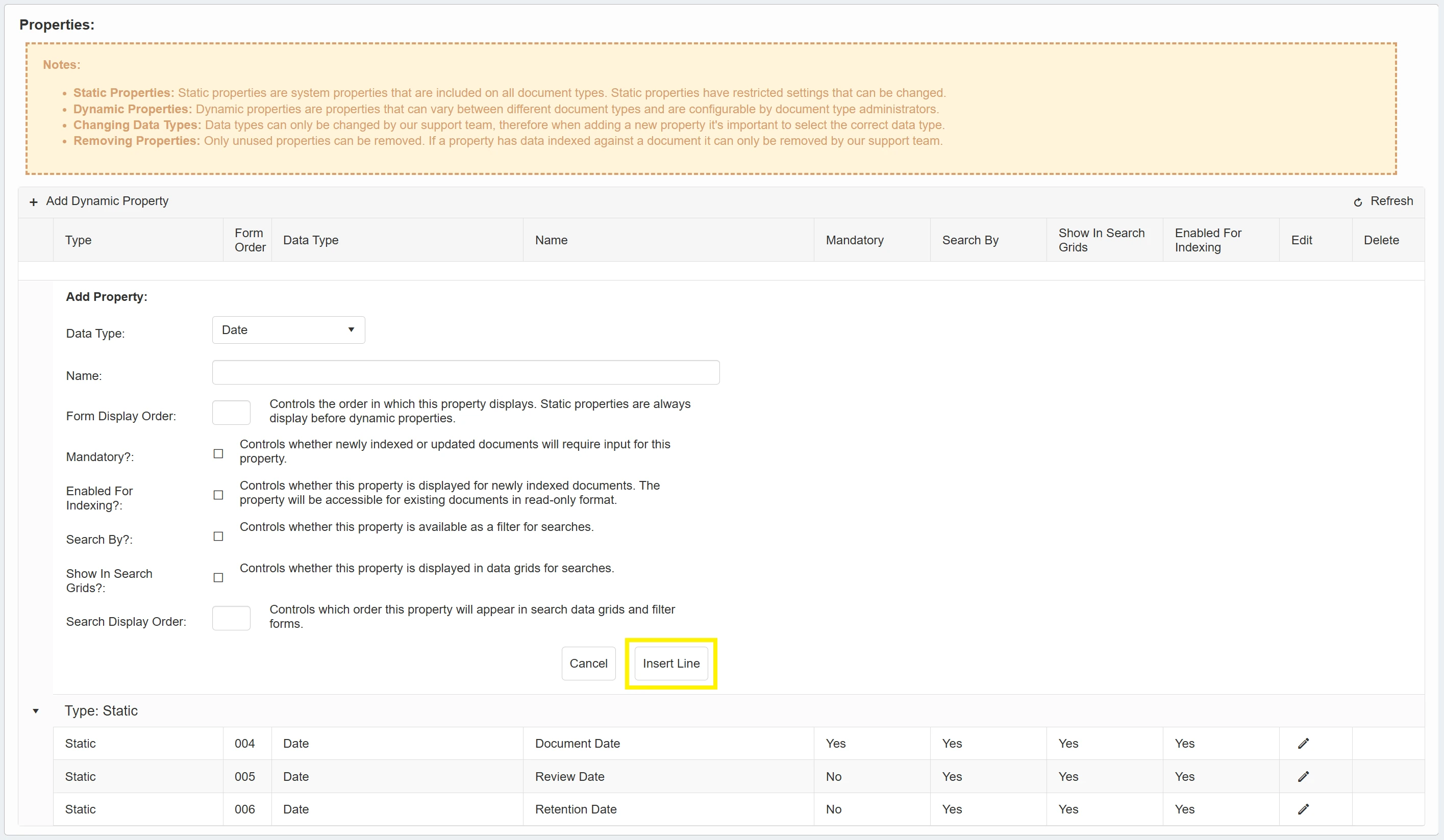Click the Cancel button

point(588,663)
